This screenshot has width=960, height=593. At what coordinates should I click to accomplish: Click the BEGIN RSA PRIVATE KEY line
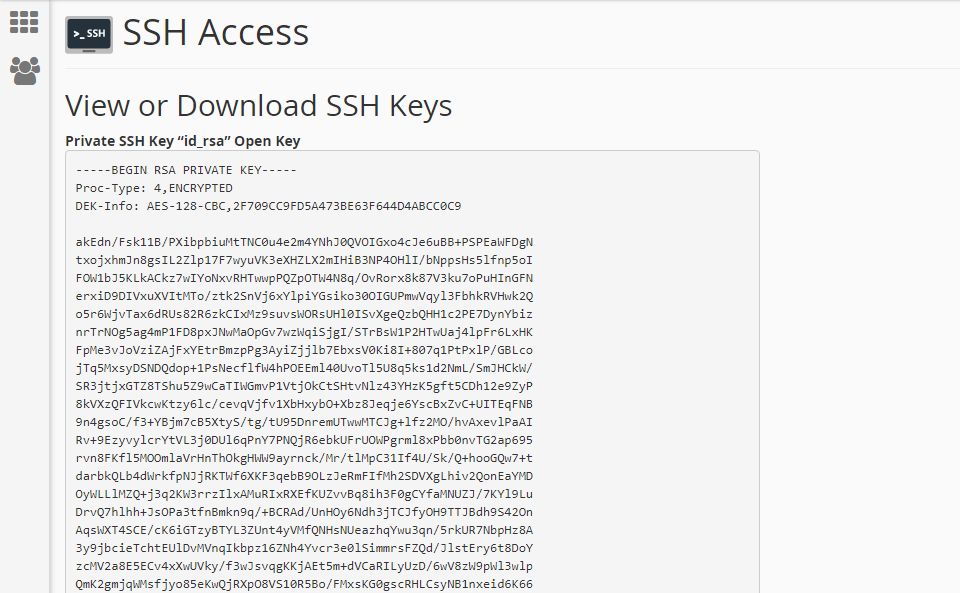[x=186, y=170]
